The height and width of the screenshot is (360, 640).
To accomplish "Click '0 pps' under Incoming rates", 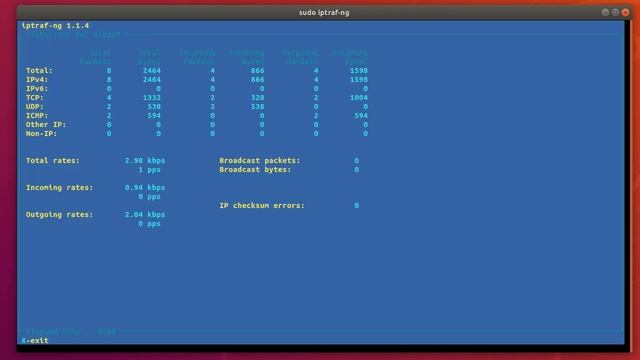I will [x=149, y=197].
